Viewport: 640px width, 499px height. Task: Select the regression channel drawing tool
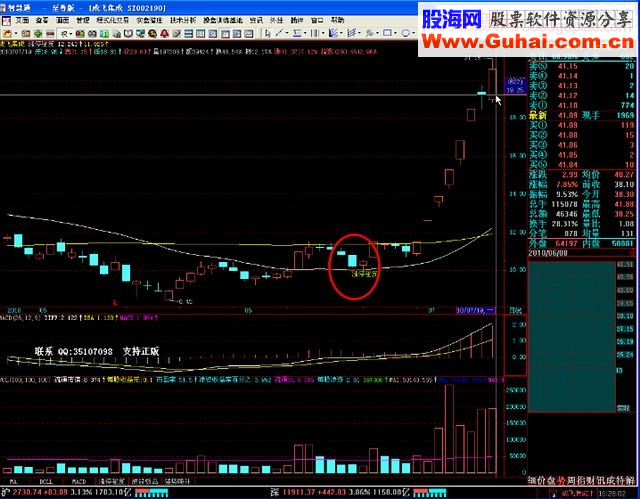[351, 33]
